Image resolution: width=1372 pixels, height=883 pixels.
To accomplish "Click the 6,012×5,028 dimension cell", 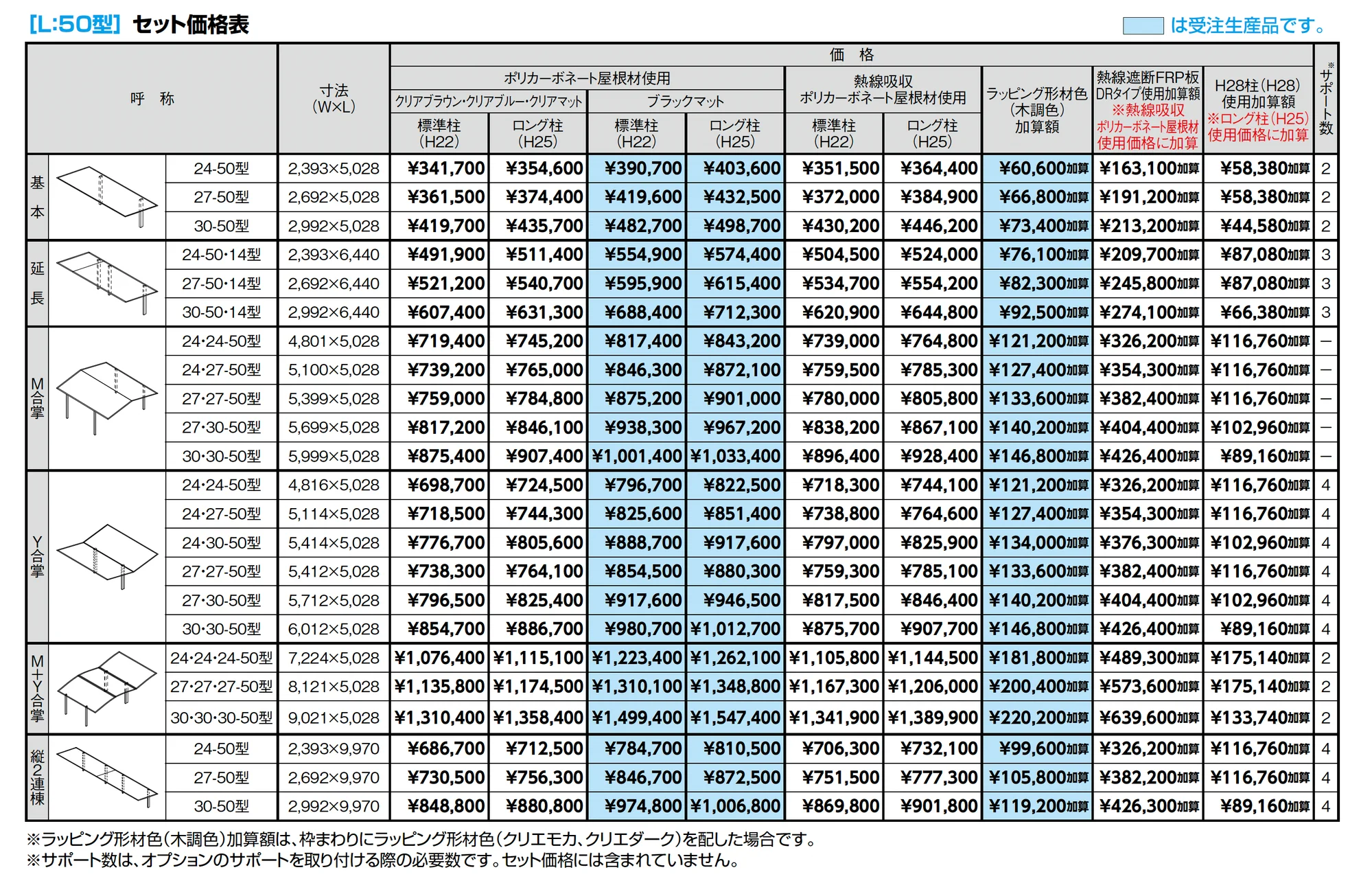I will click(x=334, y=629).
